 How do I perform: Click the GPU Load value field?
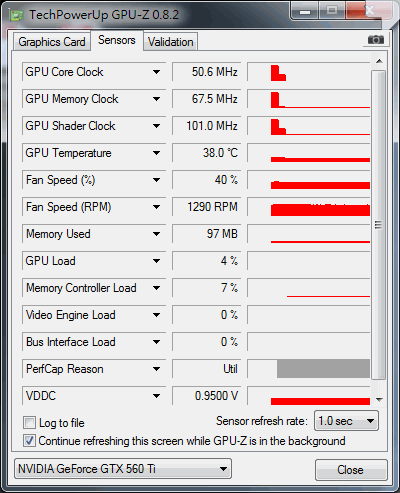click(207, 261)
